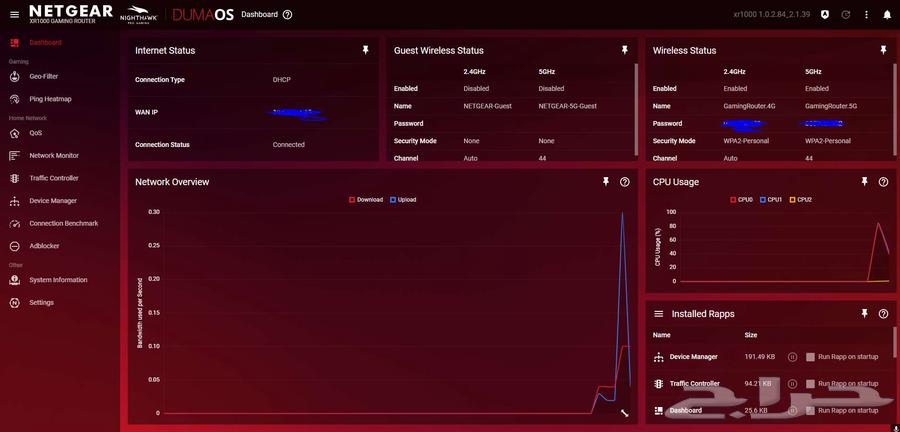Open Installed Rapps list menu icon
Screen dimensions: 900x432
pos(659,314)
